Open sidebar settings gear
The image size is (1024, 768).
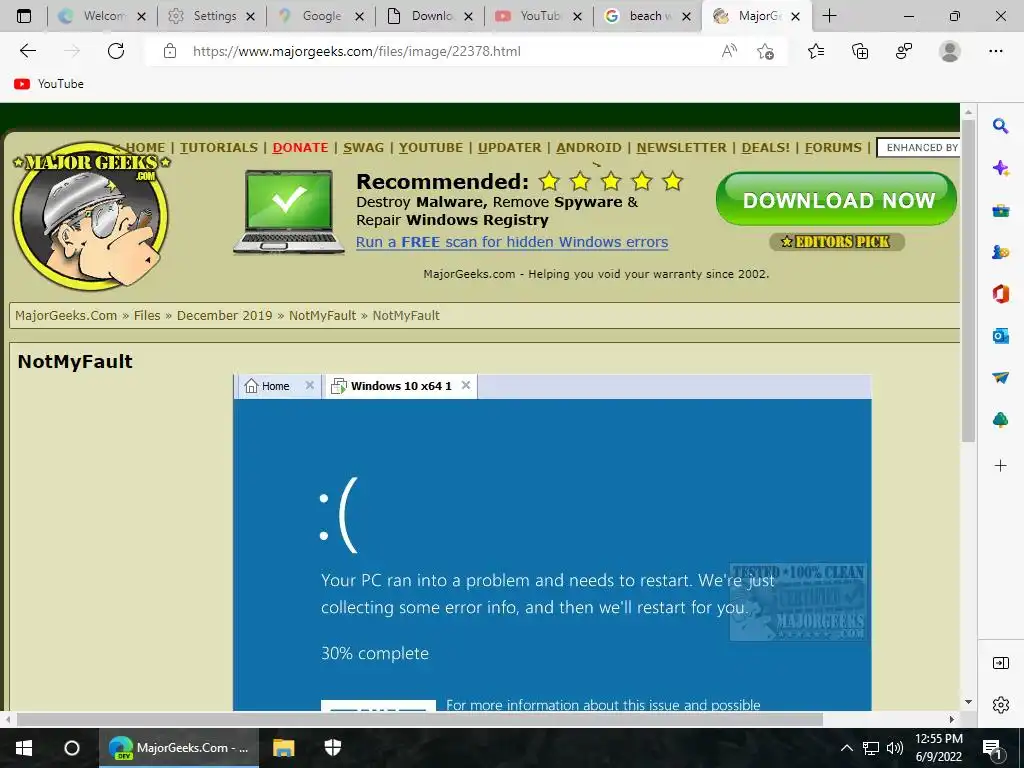[x=1000, y=705]
